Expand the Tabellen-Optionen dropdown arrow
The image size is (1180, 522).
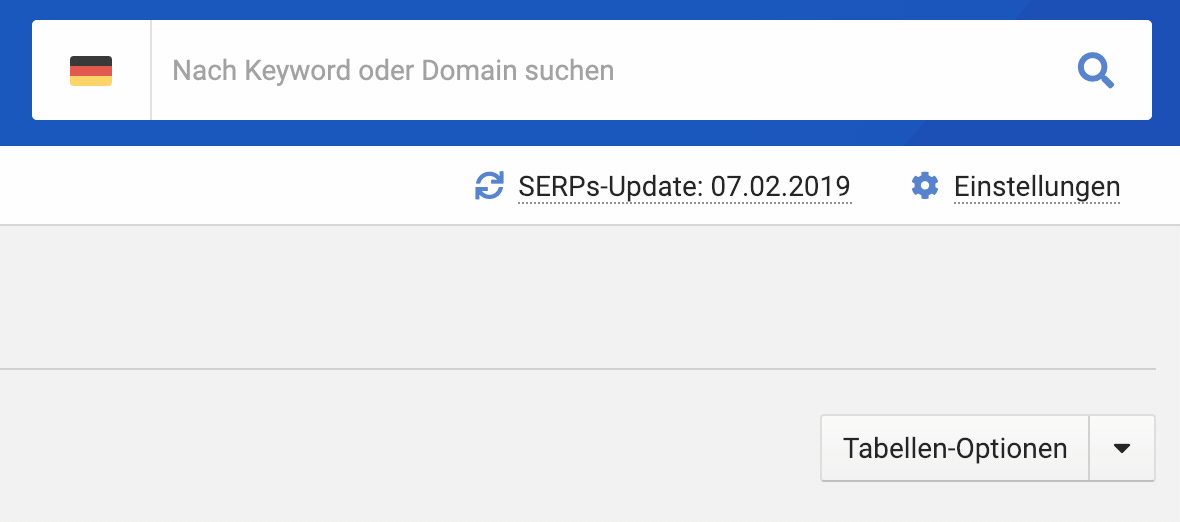(1121, 448)
